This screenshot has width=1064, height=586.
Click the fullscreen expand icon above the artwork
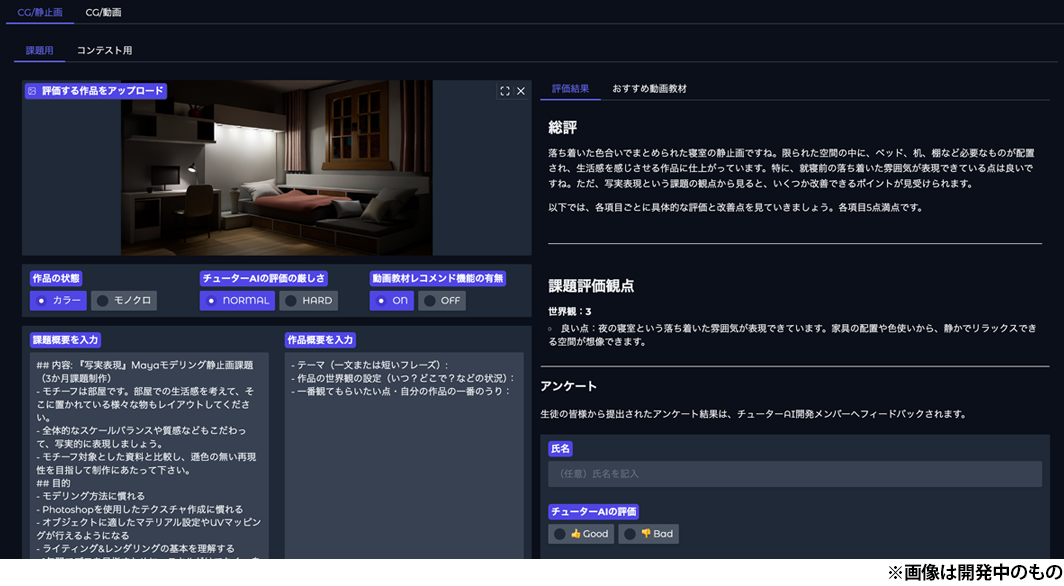click(505, 91)
